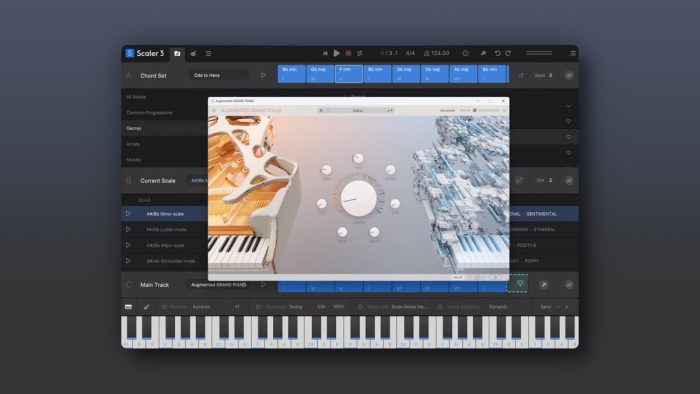Screen dimensions: 700x394
Task: Open the Augmented GRAND PIANO instrument dropdown
Action: tap(219, 285)
